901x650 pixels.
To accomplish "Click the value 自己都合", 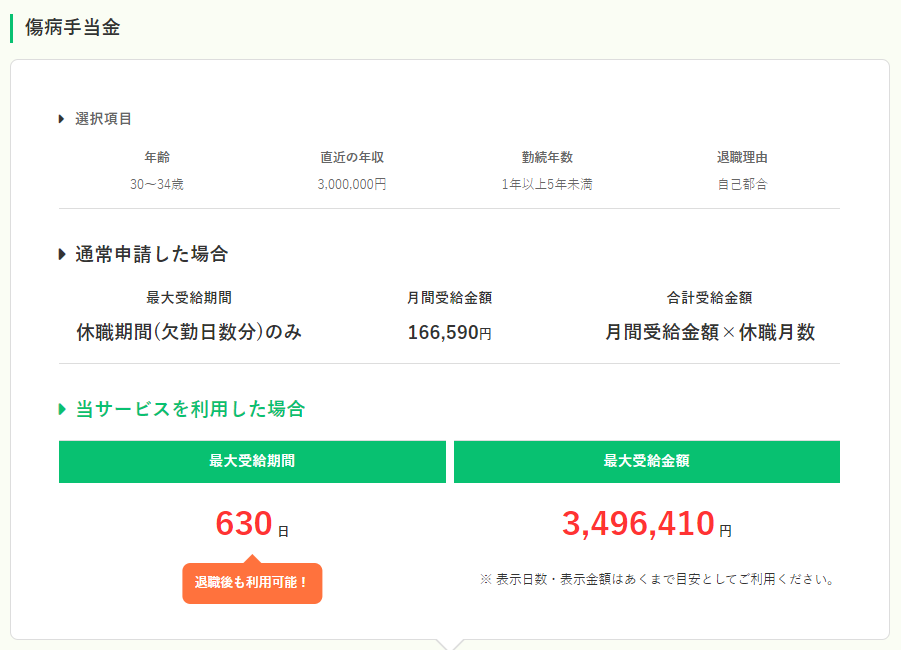I will [x=742, y=184].
